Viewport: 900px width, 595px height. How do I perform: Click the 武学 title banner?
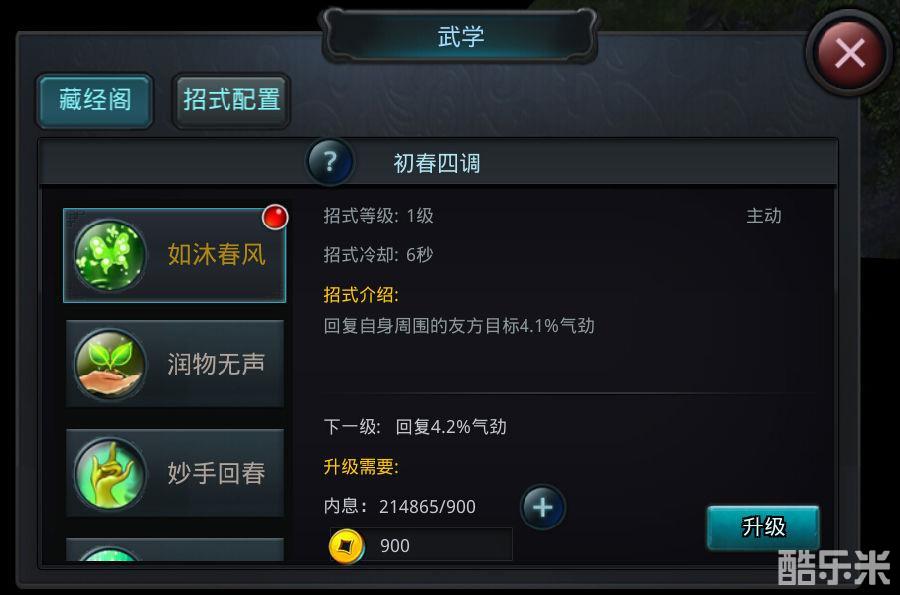click(460, 36)
